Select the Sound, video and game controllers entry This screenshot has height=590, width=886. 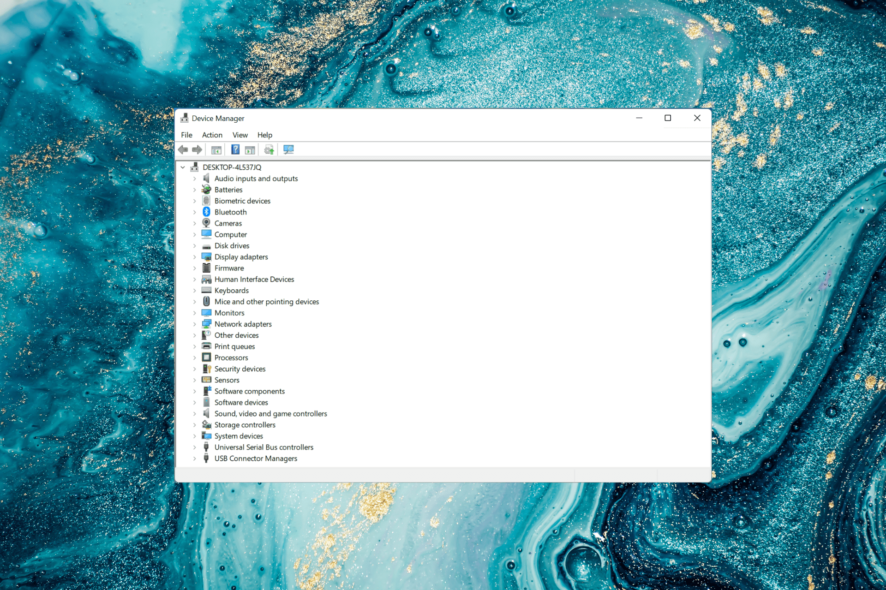coord(266,412)
